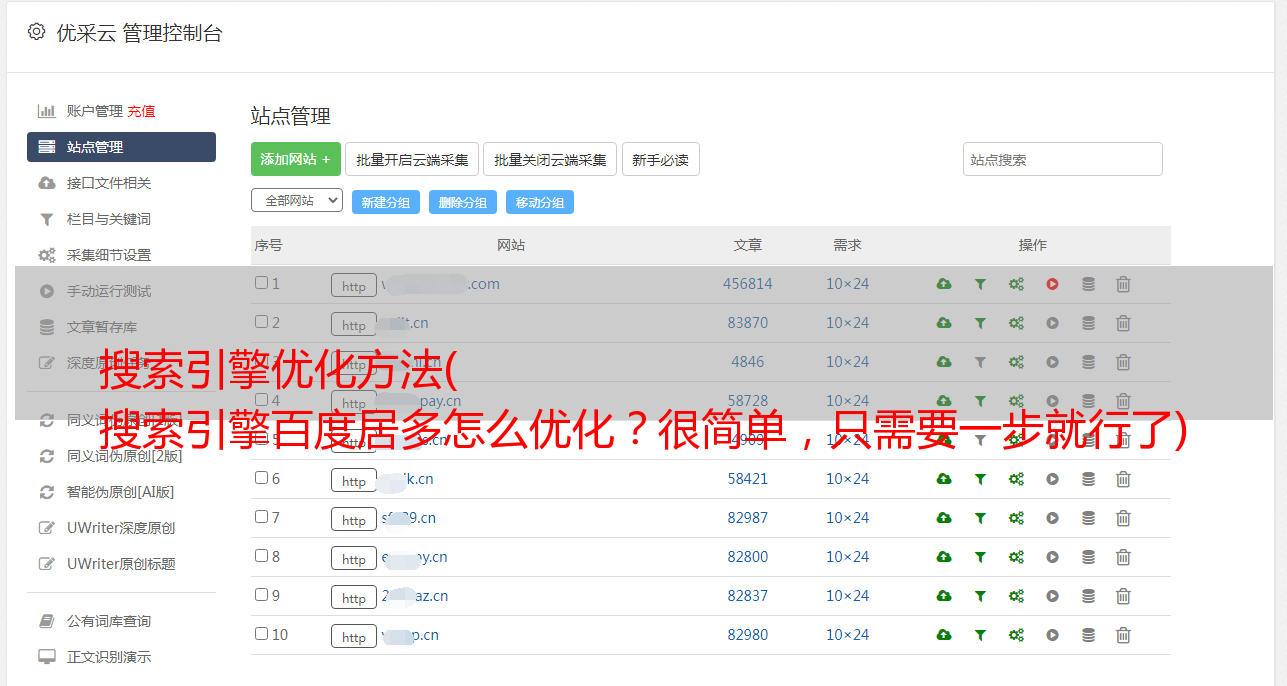The width and height of the screenshot is (1287, 686).
Task: Open the 全部网站 group dropdown
Action: tap(297, 200)
